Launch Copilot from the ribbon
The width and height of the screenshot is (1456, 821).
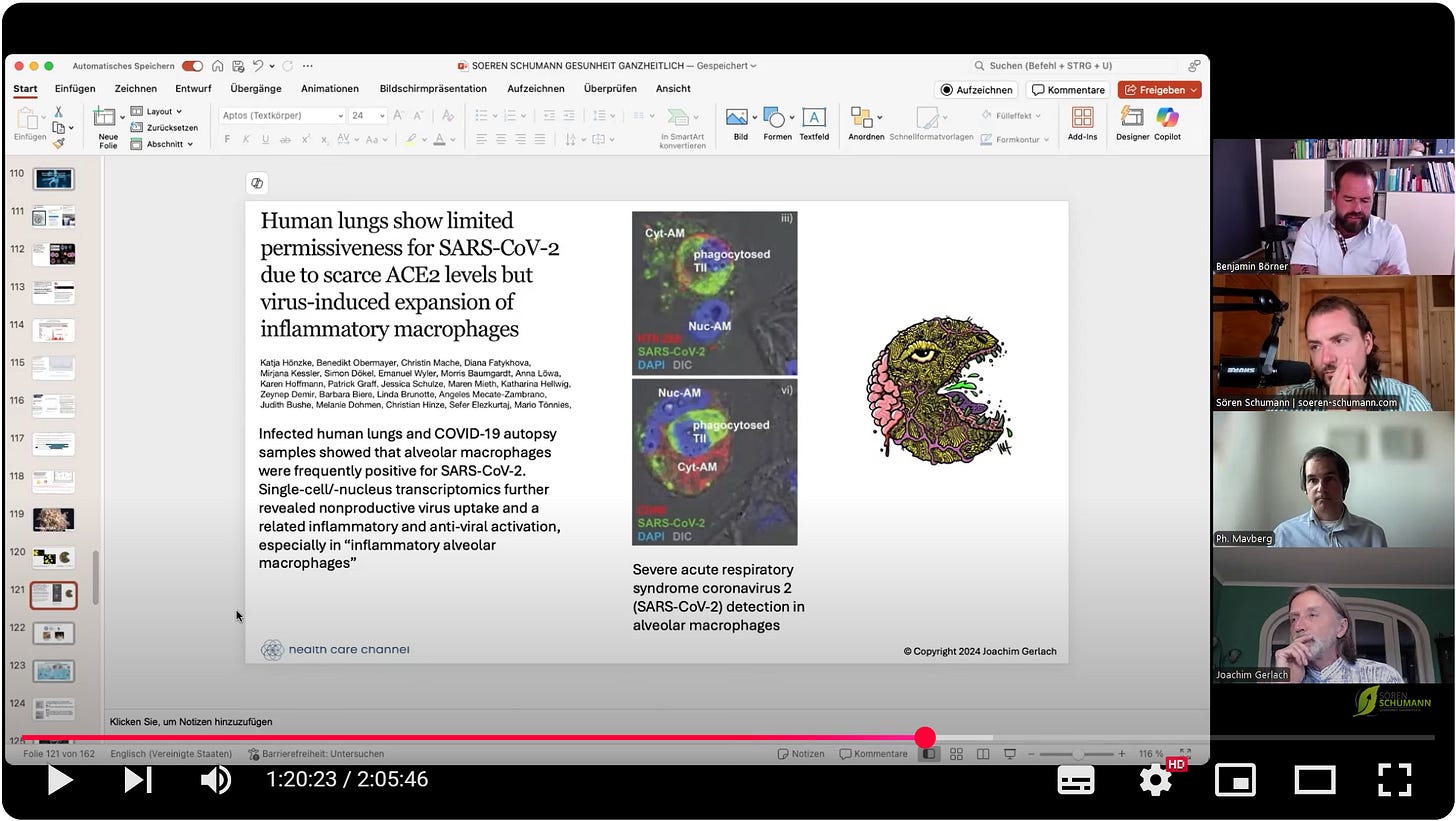point(1167,124)
